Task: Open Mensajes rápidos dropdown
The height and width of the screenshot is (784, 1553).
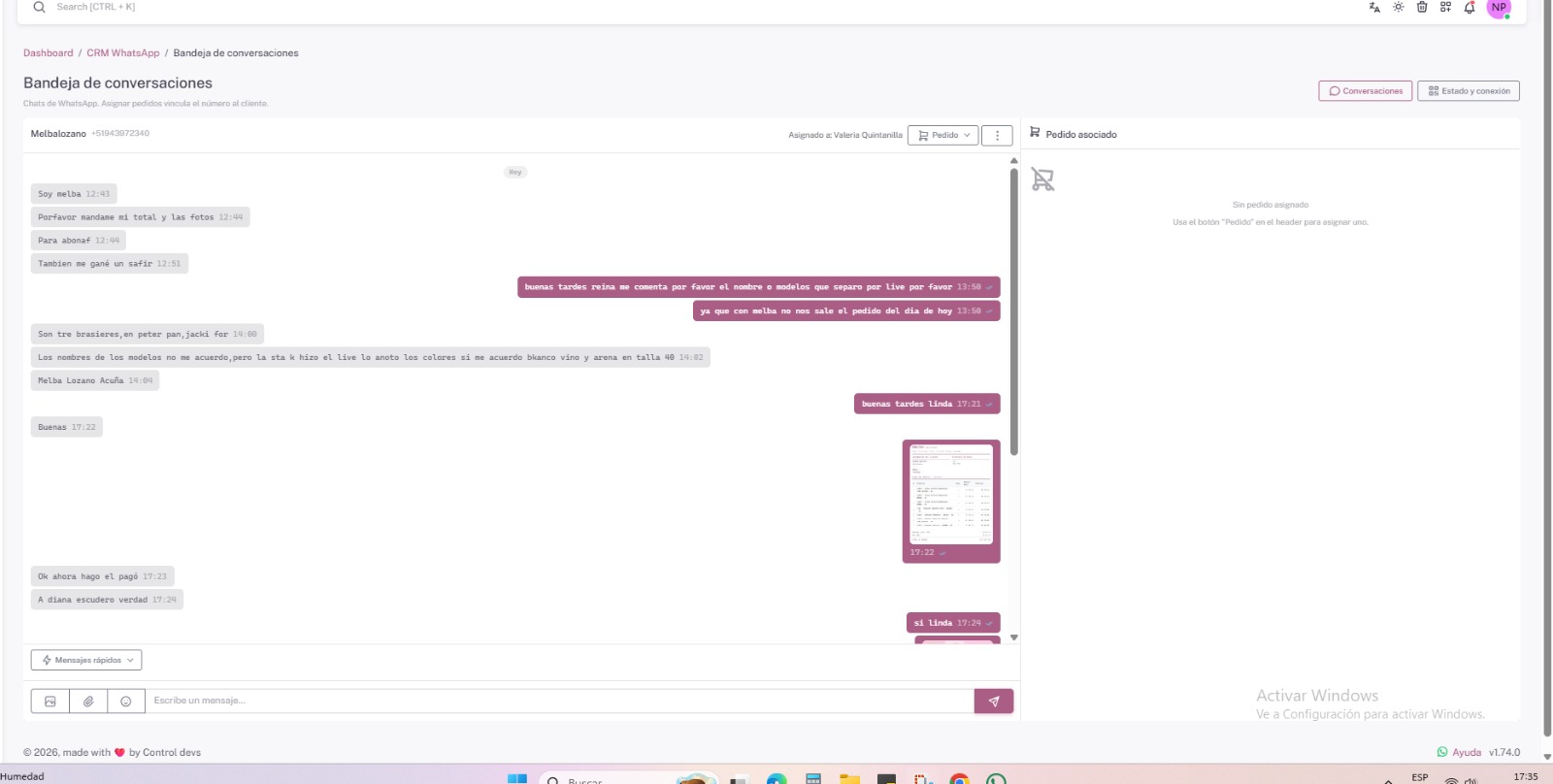Action: (x=86, y=660)
